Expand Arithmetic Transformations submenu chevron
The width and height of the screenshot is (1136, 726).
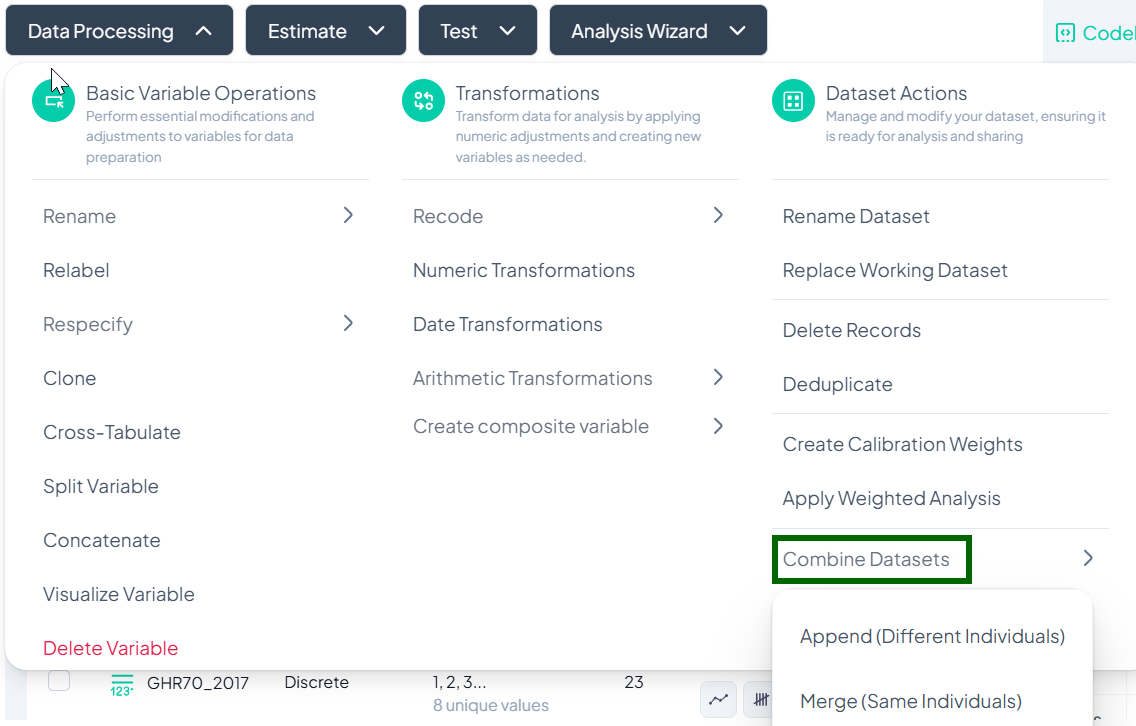click(718, 377)
